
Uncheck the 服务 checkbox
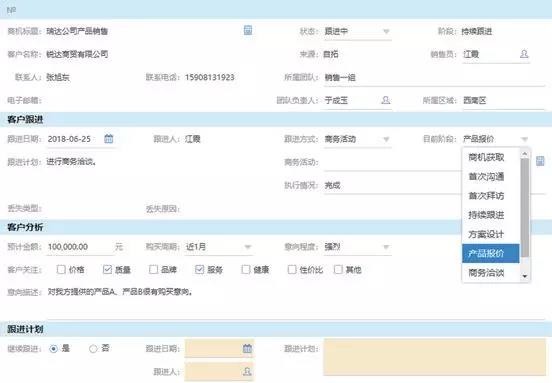pyautogui.click(x=199, y=269)
